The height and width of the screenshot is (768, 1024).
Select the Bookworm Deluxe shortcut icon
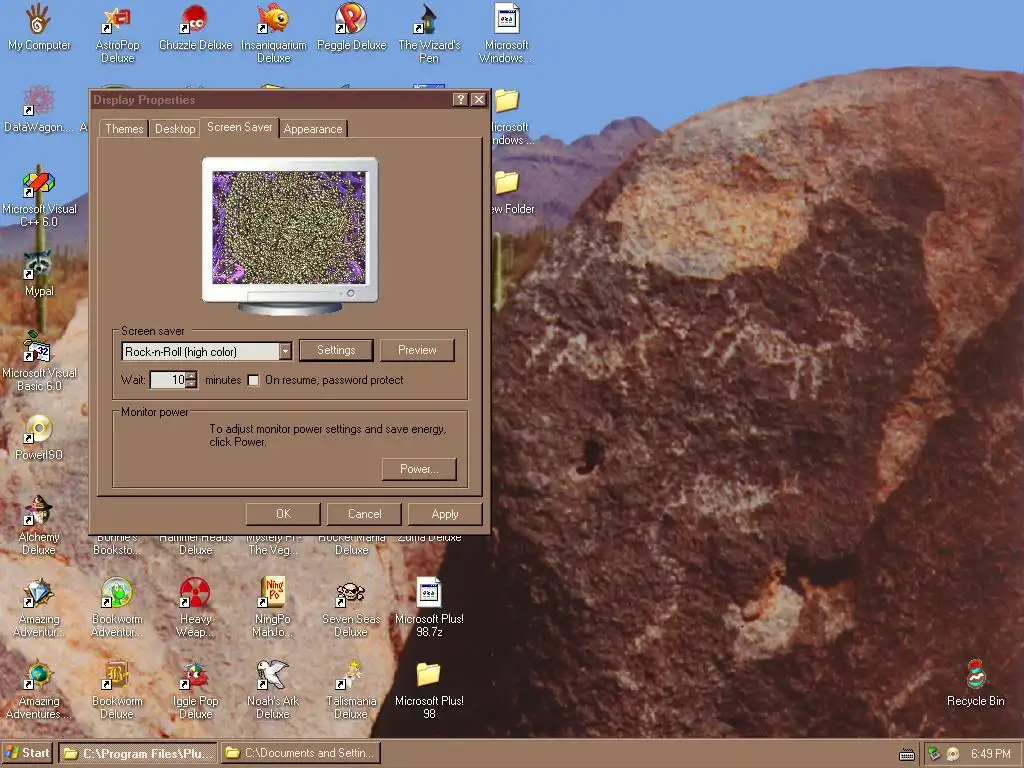coord(117,675)
